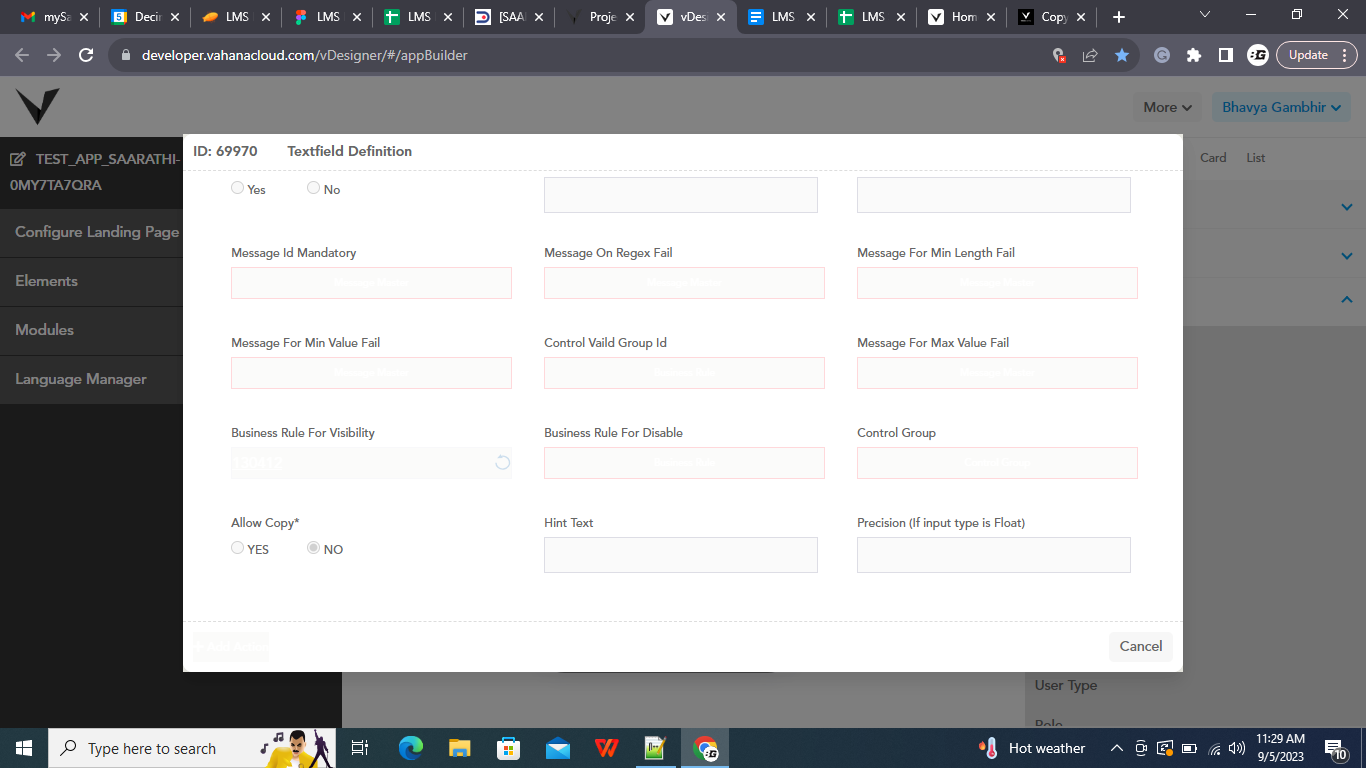
Task: Open File Explorer from the taskbar
Action: coord(459,748)
